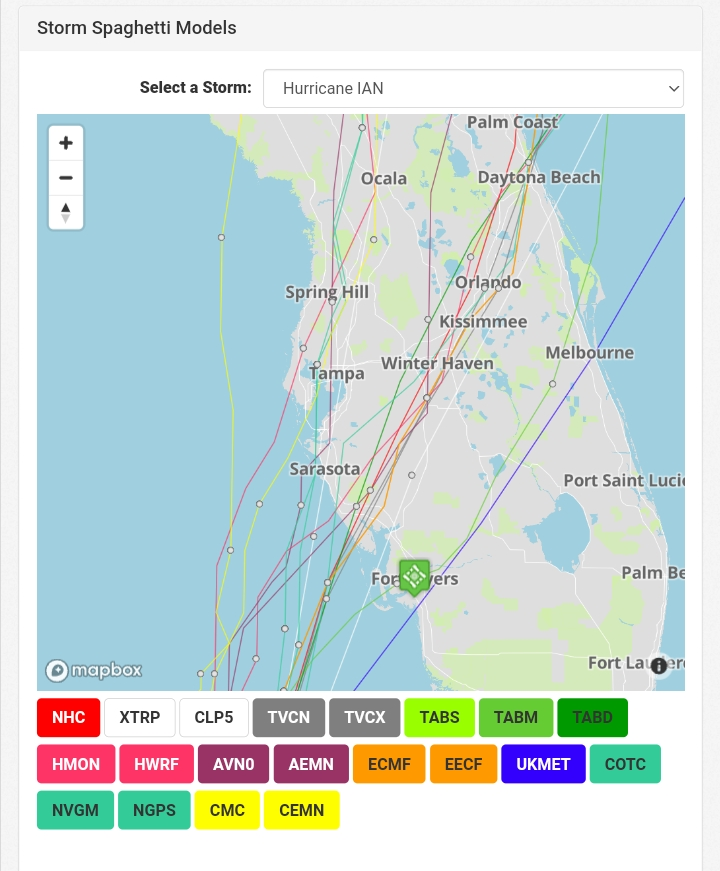Image resolution: width=720 pixels, height=871 pixels.
Task: Toggle the NHC model track
Action: pyautogui.click(x=68, y=717)
